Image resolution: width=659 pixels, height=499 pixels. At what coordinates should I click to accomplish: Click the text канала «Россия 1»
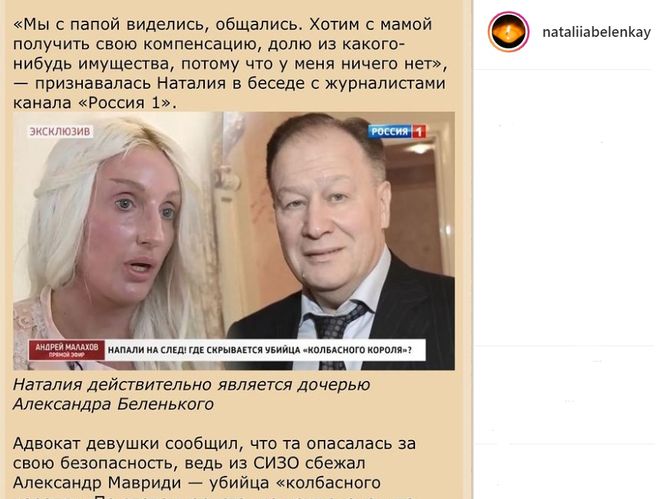point(95,103)
